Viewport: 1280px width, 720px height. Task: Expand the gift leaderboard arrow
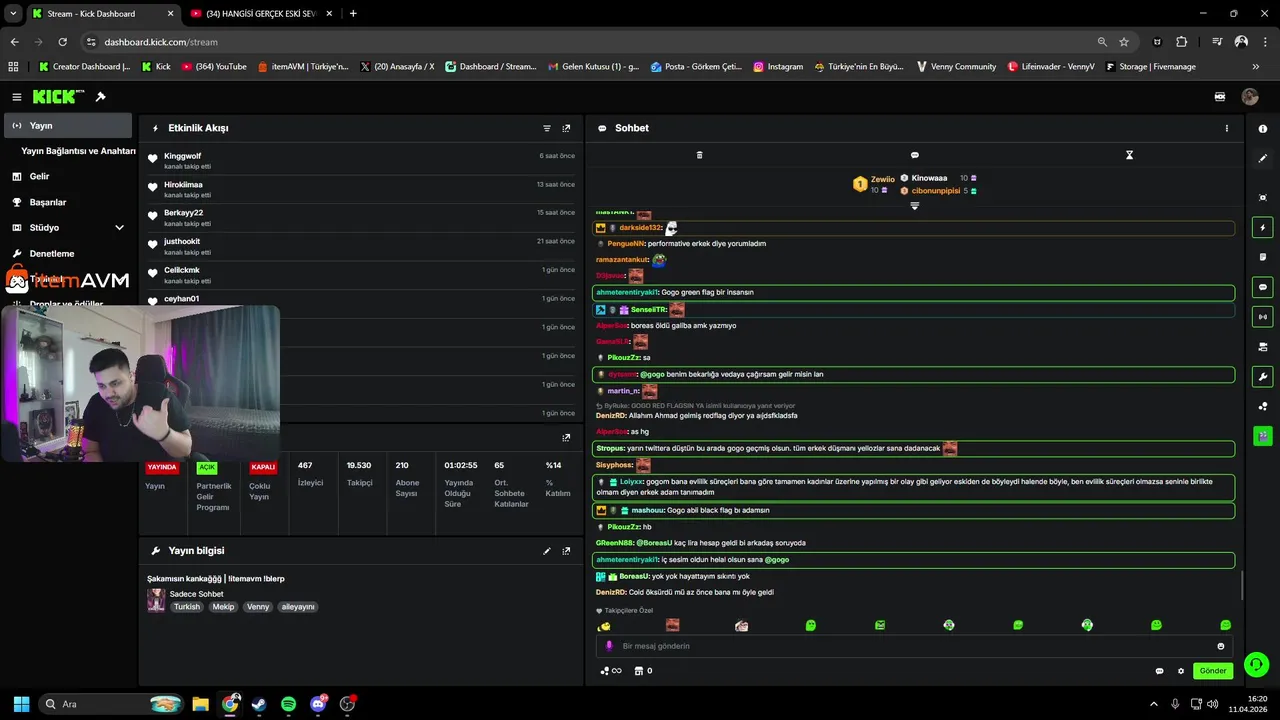pyautogui.click(x=914, y=206)
